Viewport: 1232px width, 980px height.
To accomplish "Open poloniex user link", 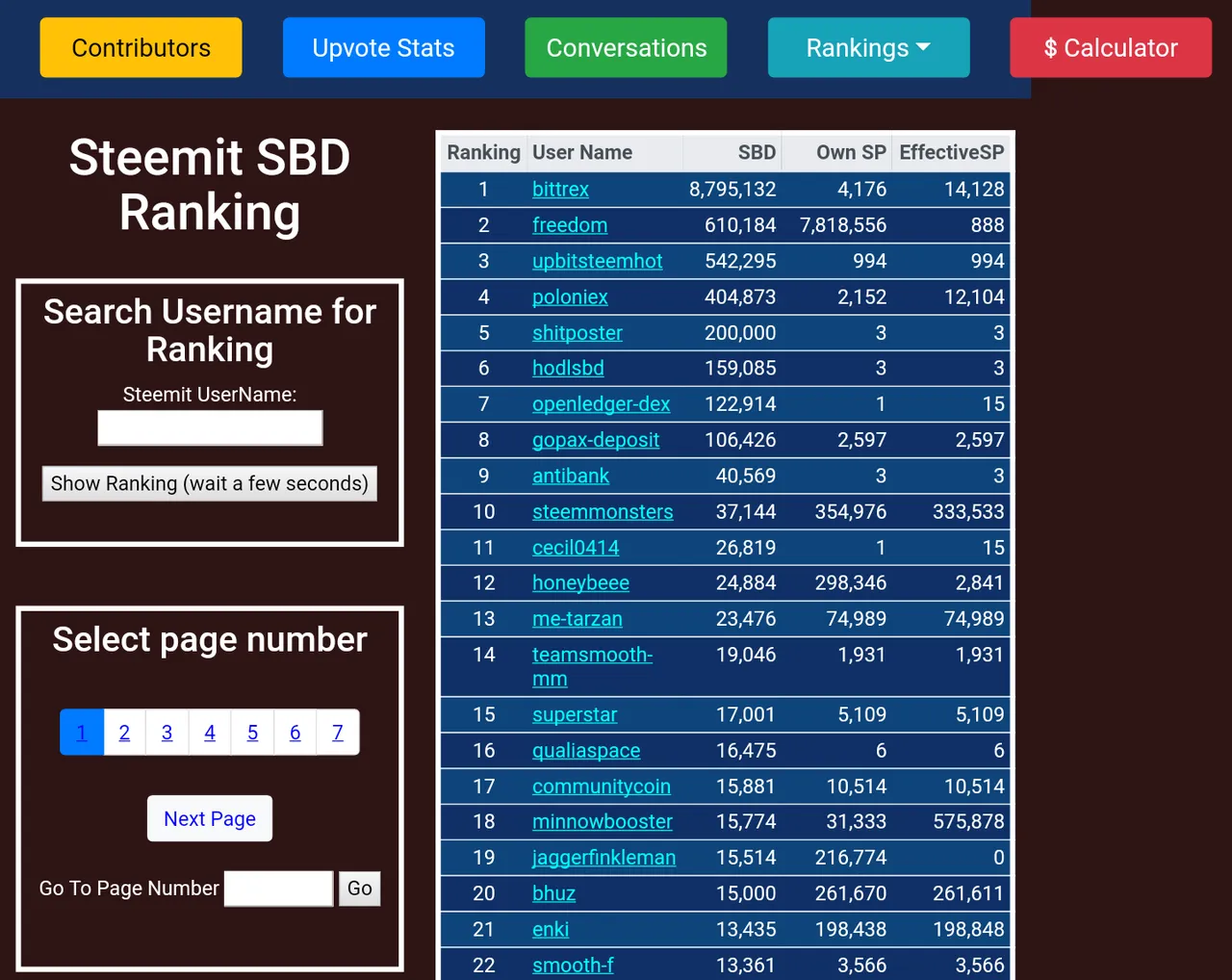I will pyautogui.click(x=570, y=297).
